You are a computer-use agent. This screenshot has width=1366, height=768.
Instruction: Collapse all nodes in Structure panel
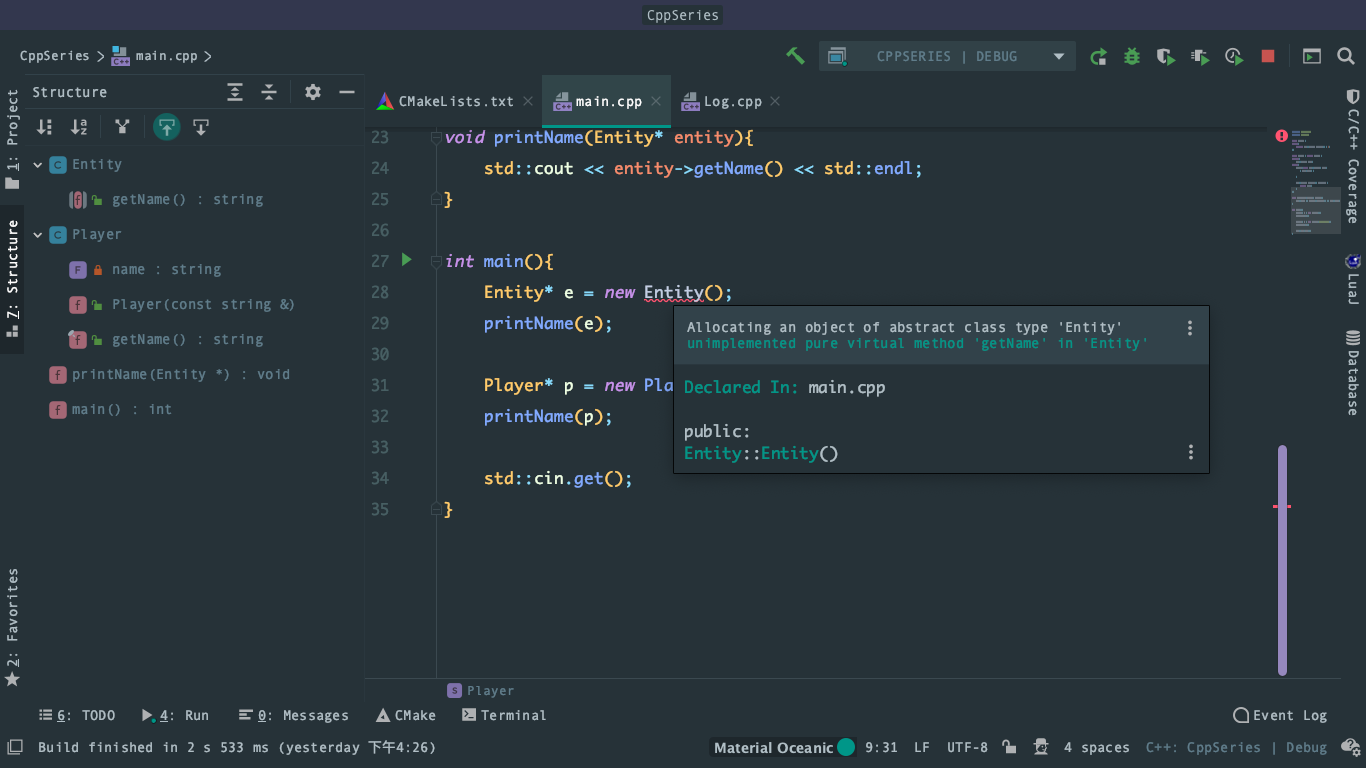pyautogui.click(x=269, y=92)
